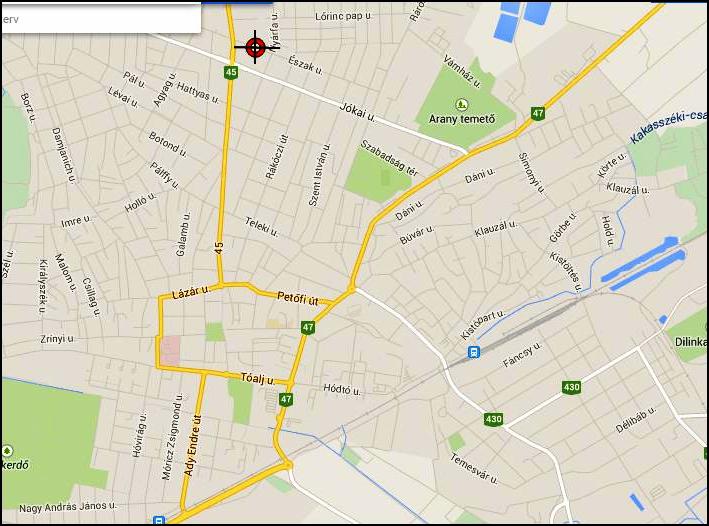The height and width of the screenshot is (526, 709).
Task: Click the Arany temető cemetery tree icon
Action: click(x=461, y=104)
